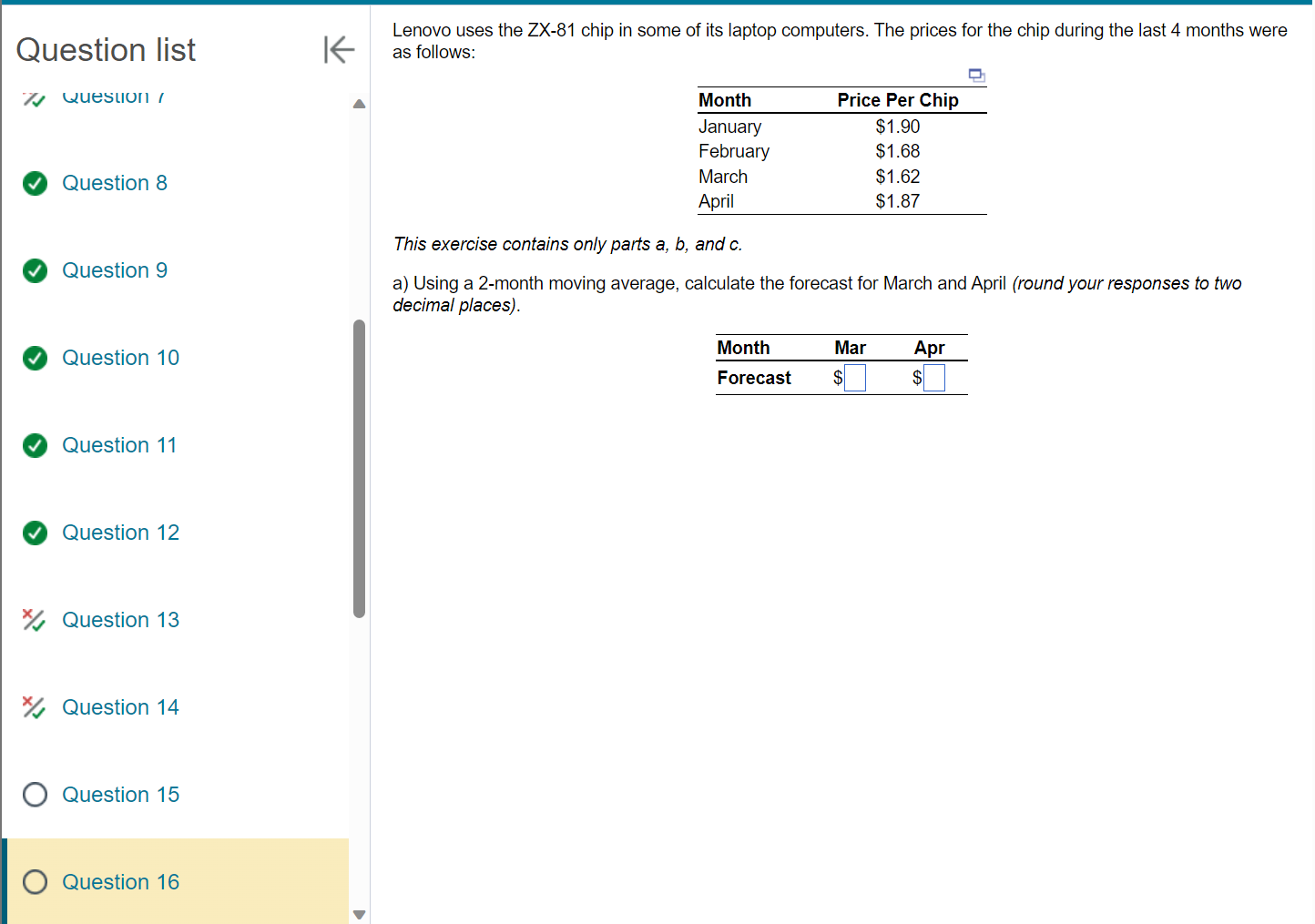This screenshot has height=924, width=1315.
Task: Click the partial-credit icon beside Question 13
Action: click(x=34, y=620)
